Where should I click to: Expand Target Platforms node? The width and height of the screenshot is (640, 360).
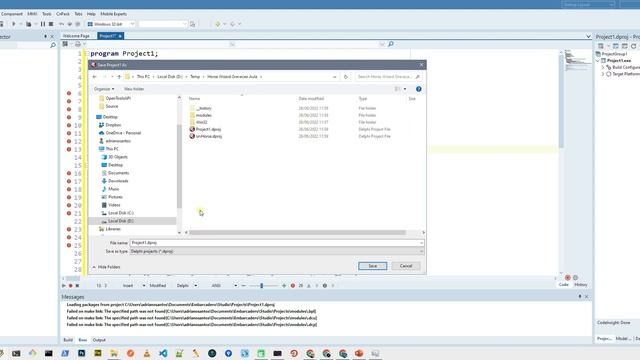tap(603, 74)
